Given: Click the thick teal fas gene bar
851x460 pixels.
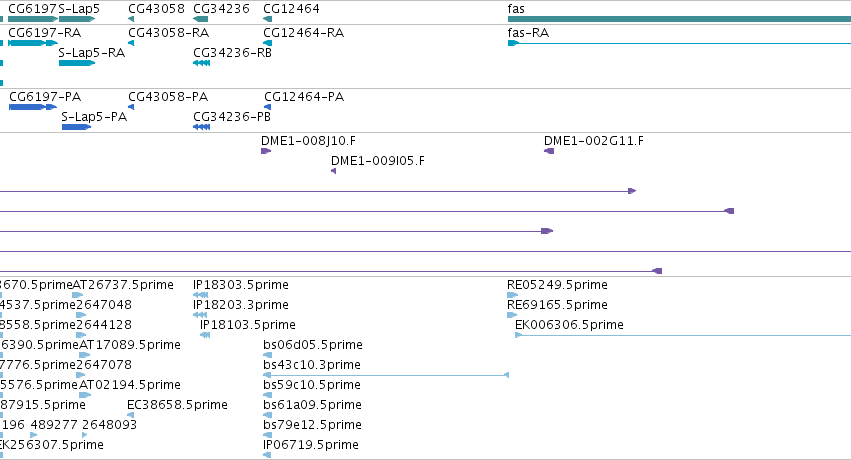Looking at the screenshot, I should click(x=679, y=19).
